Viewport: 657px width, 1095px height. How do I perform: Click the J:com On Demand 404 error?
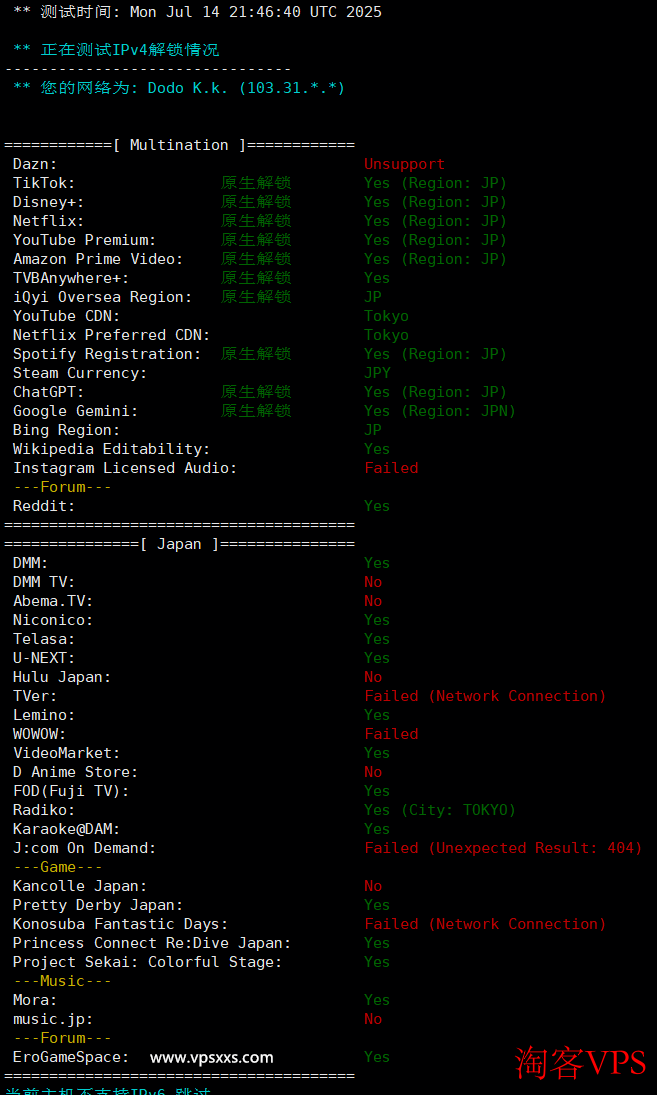click(503, 848)
